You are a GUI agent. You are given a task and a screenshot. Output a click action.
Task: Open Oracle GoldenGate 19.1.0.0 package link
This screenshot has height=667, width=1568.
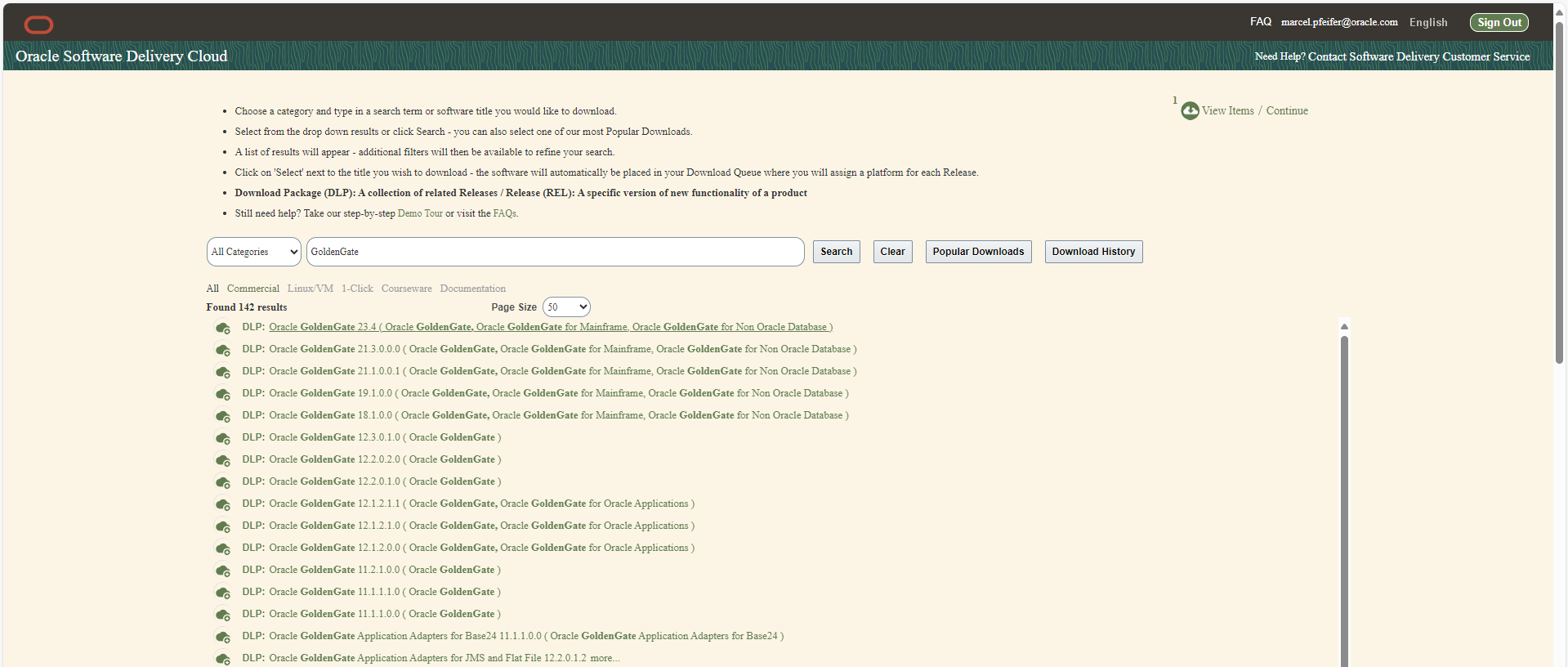pos(559,393)
